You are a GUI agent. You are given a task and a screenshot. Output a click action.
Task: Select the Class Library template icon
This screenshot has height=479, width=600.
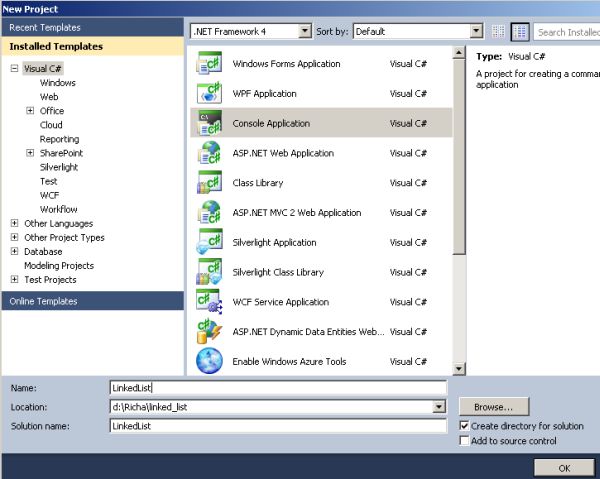[209, 182]
